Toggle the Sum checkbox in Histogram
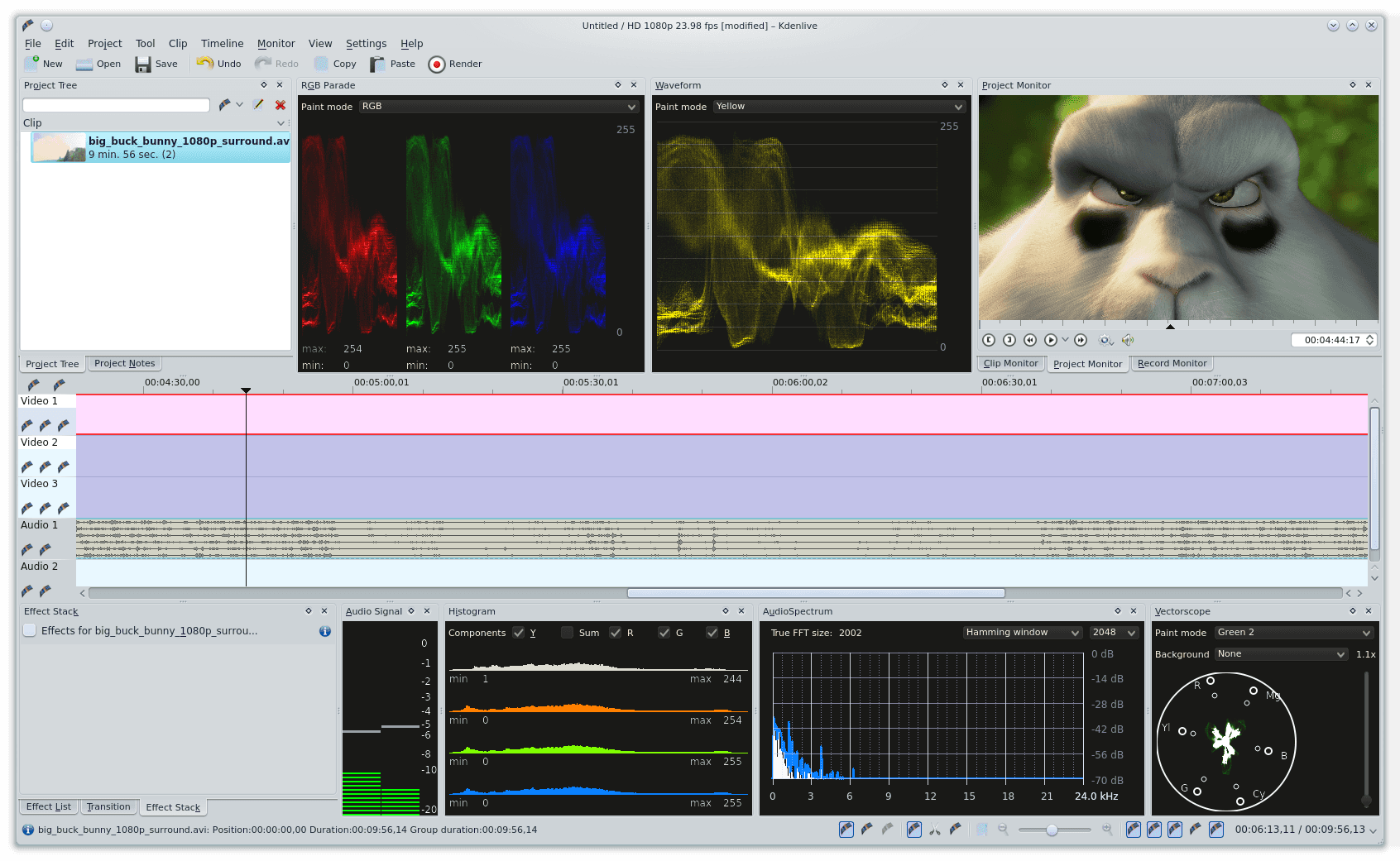 pyautogui.click(x=567, y=633)
